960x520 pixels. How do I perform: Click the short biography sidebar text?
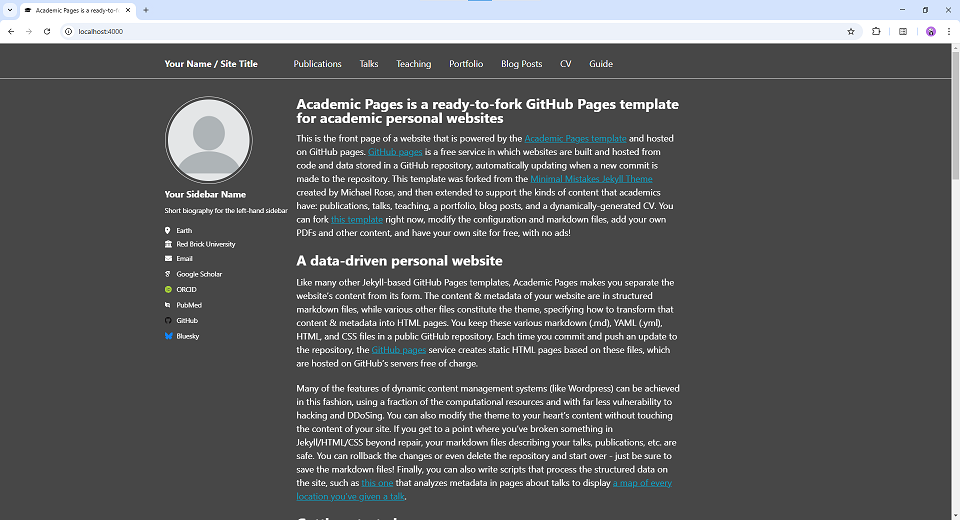point(226,210)
